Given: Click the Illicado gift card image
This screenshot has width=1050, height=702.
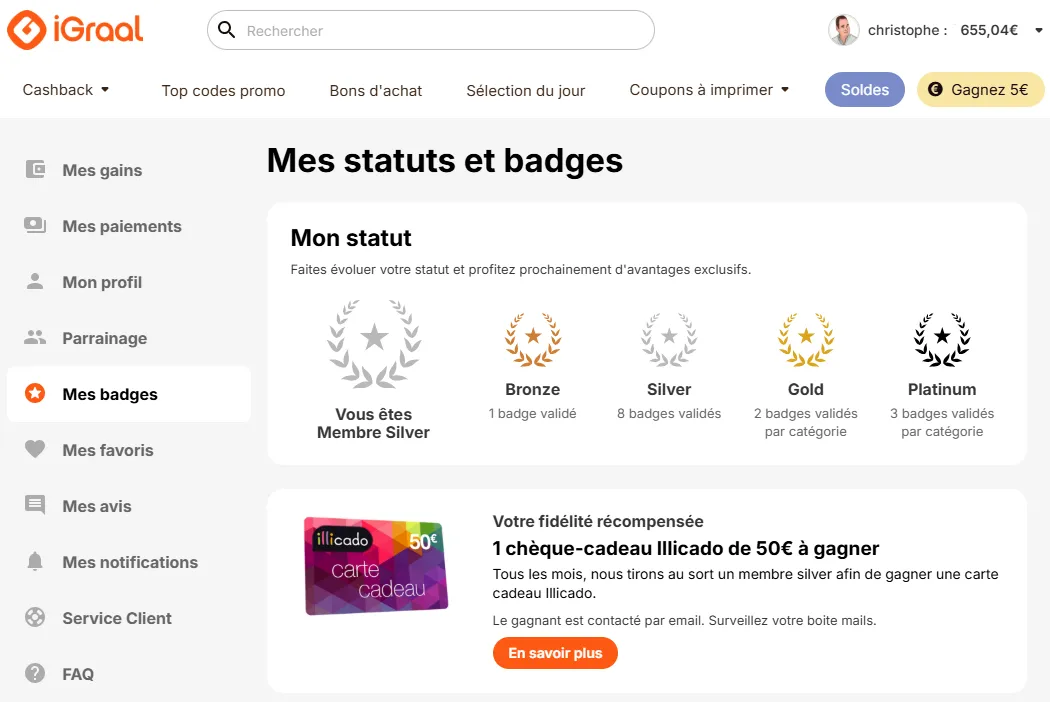Looking at the screenshot, I should coord(376,566).
